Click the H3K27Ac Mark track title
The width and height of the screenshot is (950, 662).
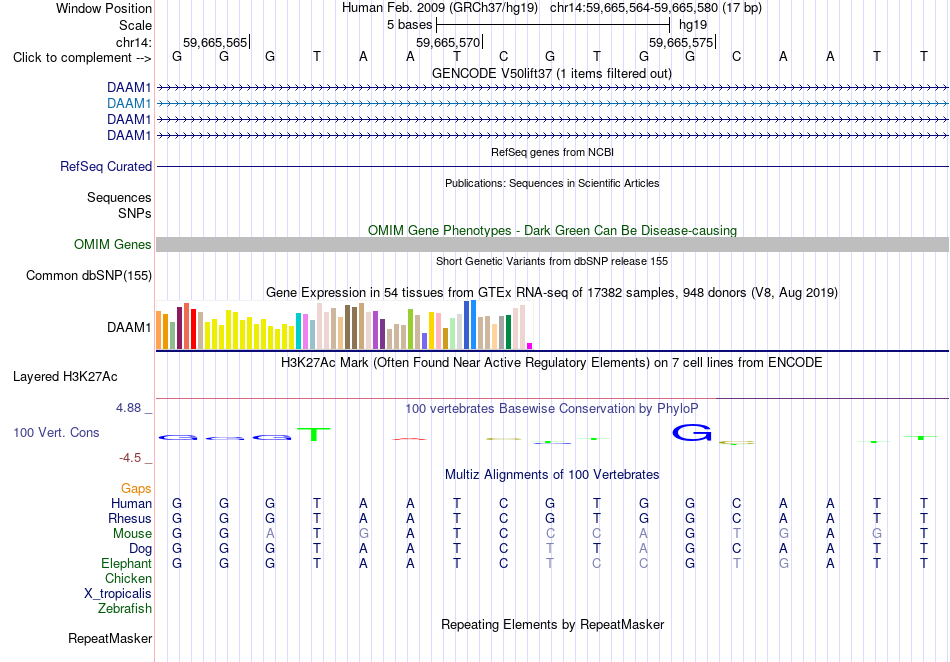(552, 363)
